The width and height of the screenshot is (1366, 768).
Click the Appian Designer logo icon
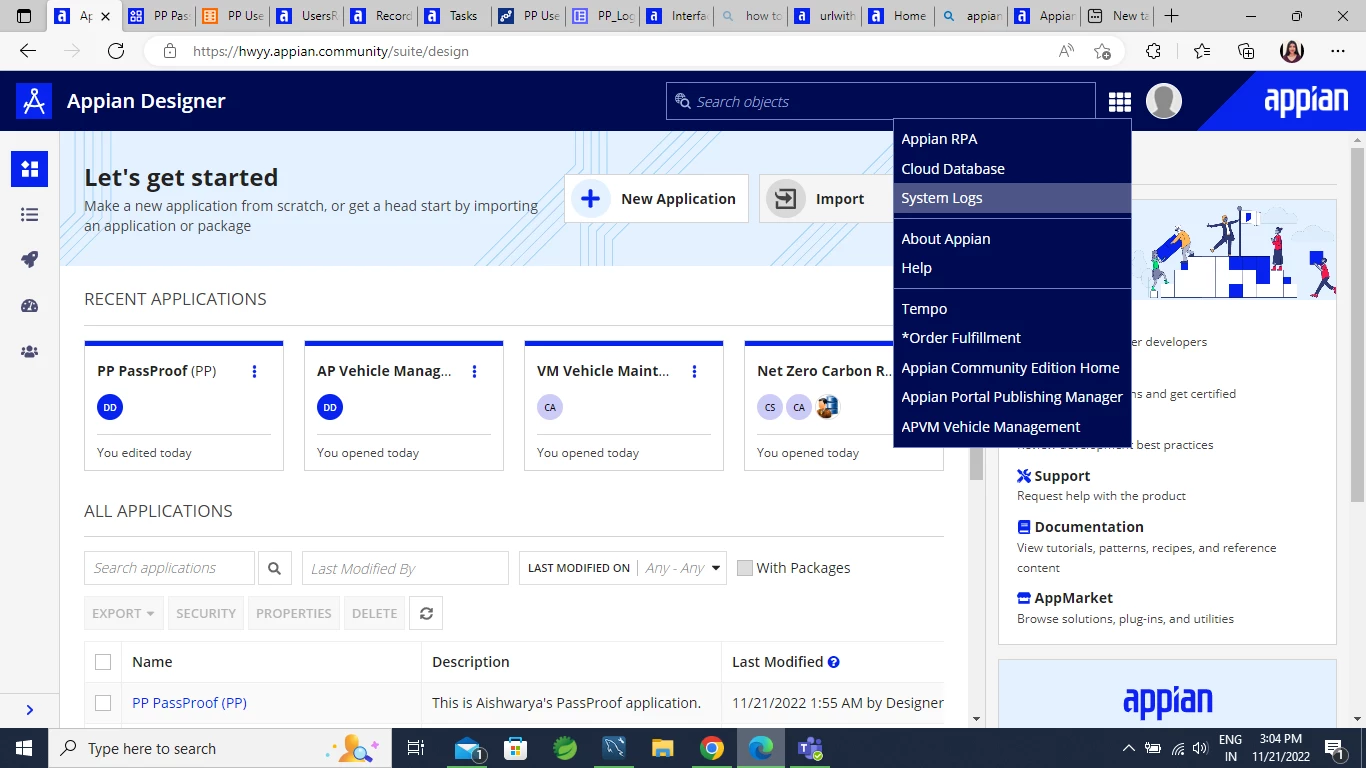tap(34, 101)
